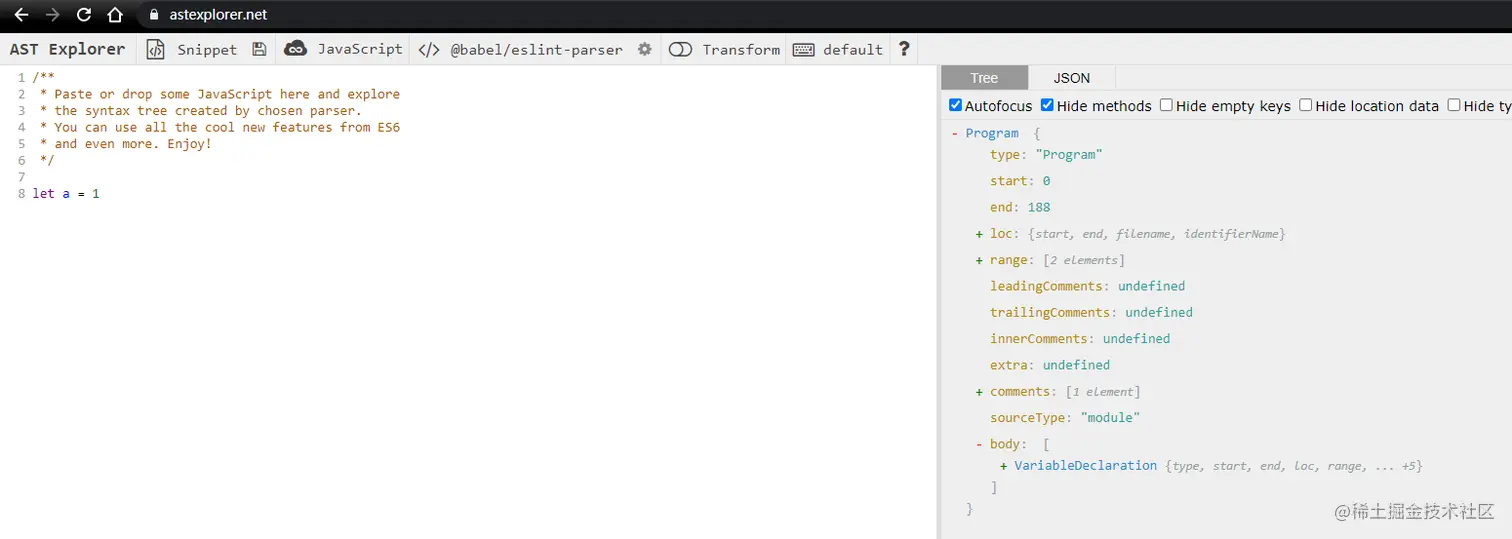The height and width of the screenshot is (539, 1512).
Task: Click the loc key label
Action: click(x=1002, y=234)
